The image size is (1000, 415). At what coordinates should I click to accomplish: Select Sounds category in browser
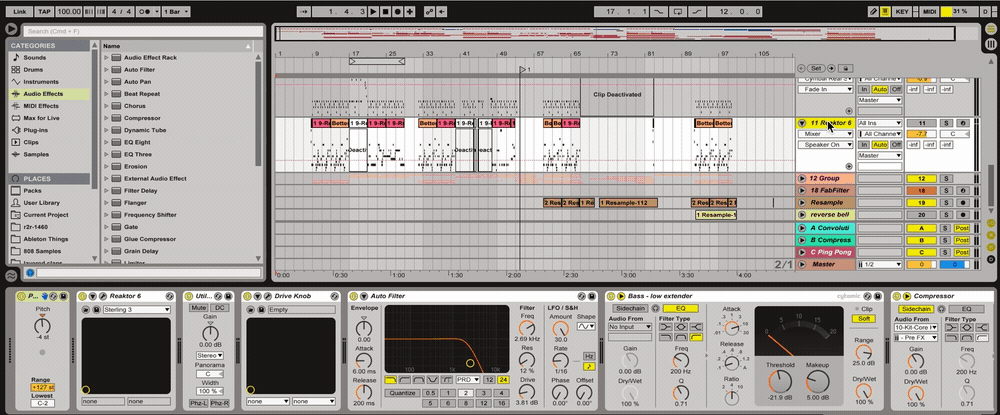34,57
